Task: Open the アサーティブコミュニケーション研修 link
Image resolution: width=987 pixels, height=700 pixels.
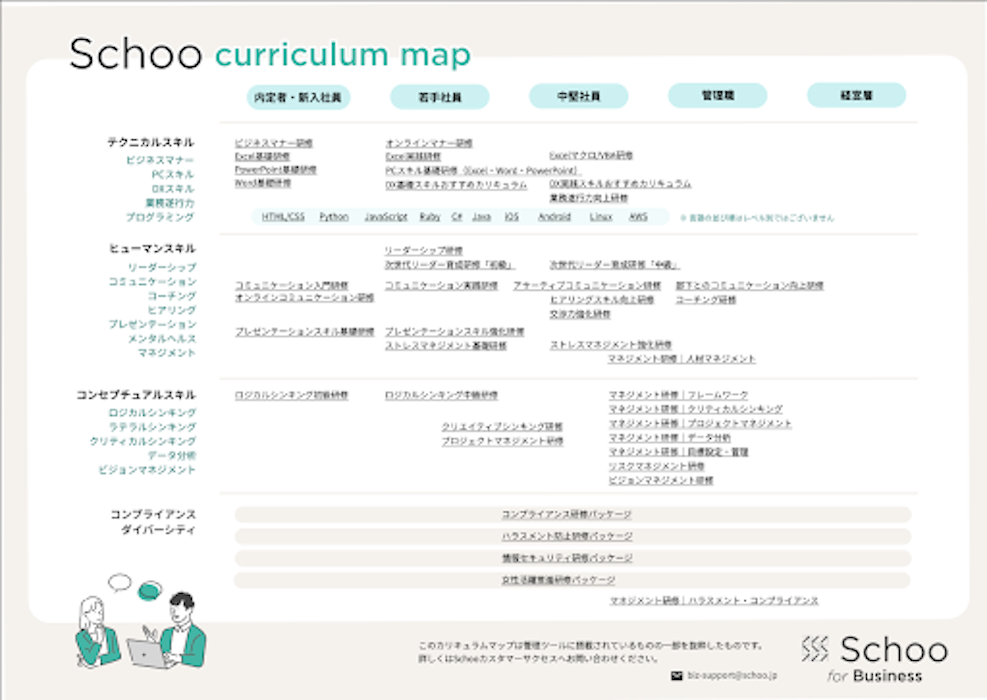Action: pyautogui.click(x=587, y=286)
